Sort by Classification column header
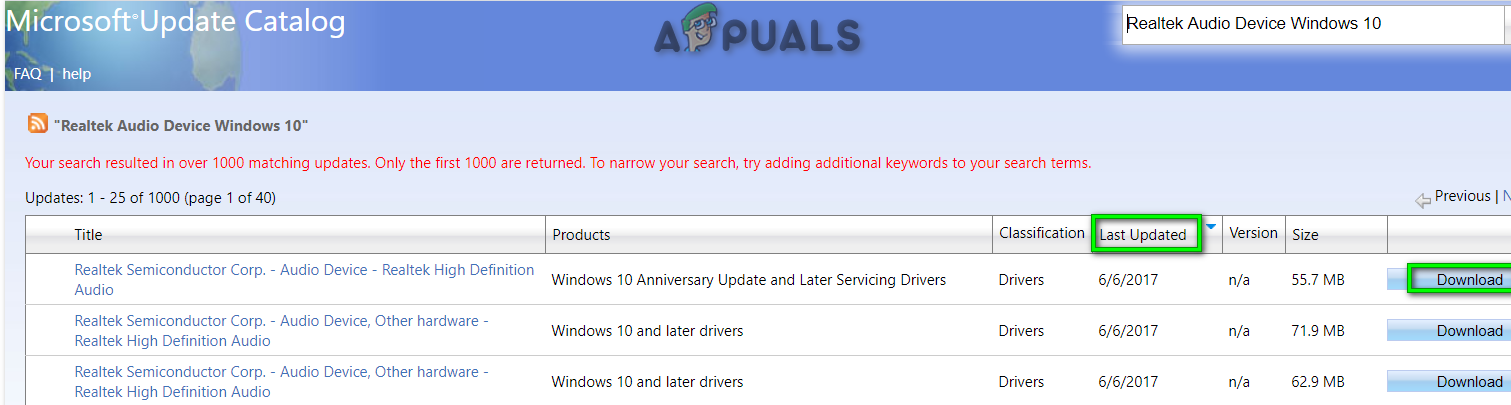Viewport: 1511px width, 405px height. tap(1041, 233)
